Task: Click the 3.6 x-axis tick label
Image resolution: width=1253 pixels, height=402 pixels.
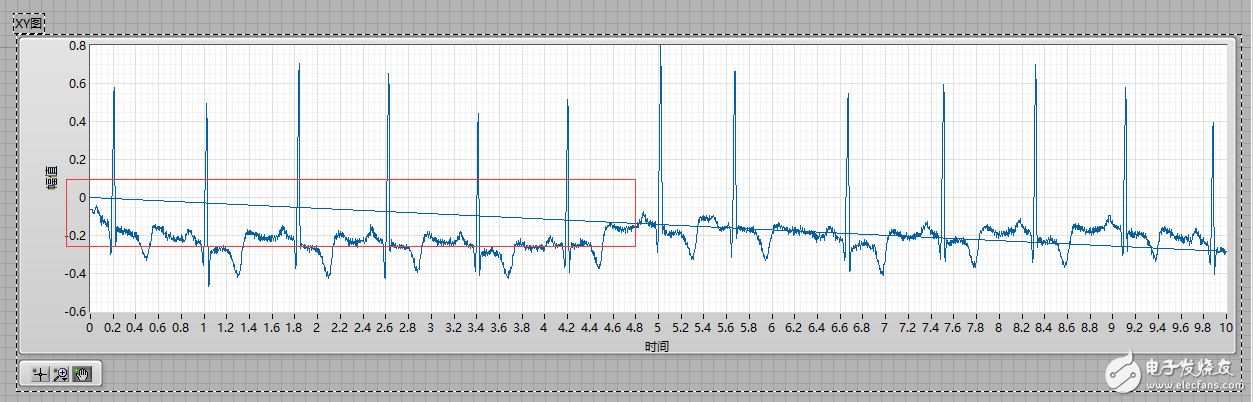Action: 499,327
